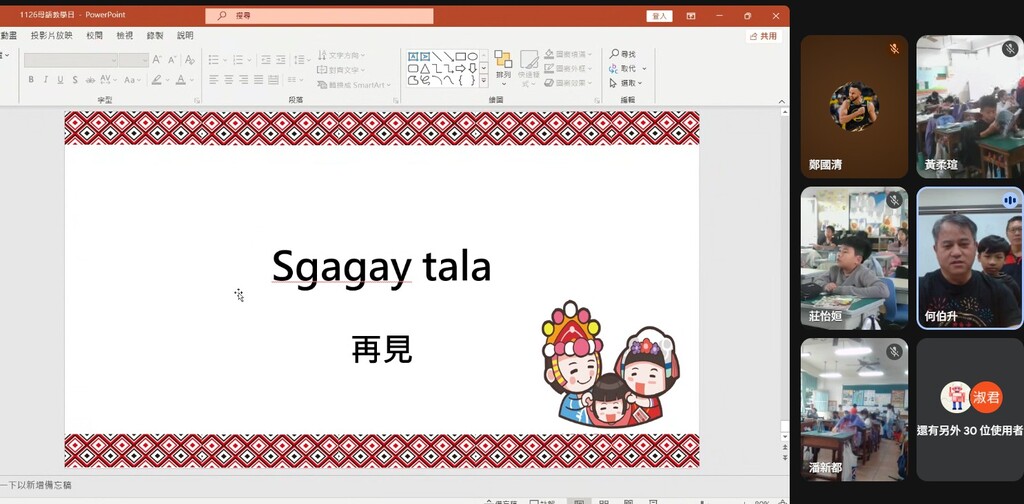Click the Arrange (排列) icon
Screen dimensions: 1024x504
point(503,64)
